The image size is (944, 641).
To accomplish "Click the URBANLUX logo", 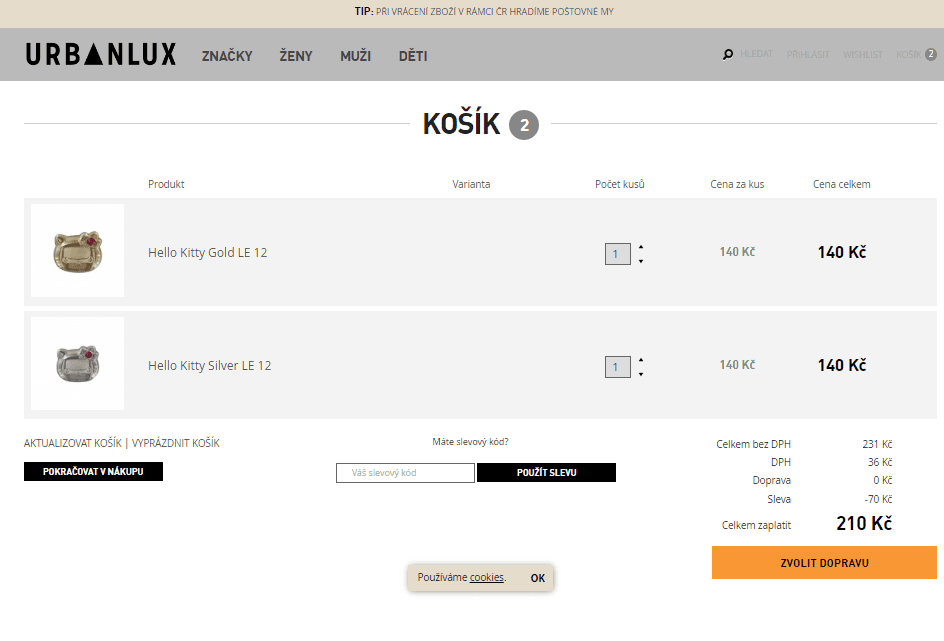I will tap(101, 54).
